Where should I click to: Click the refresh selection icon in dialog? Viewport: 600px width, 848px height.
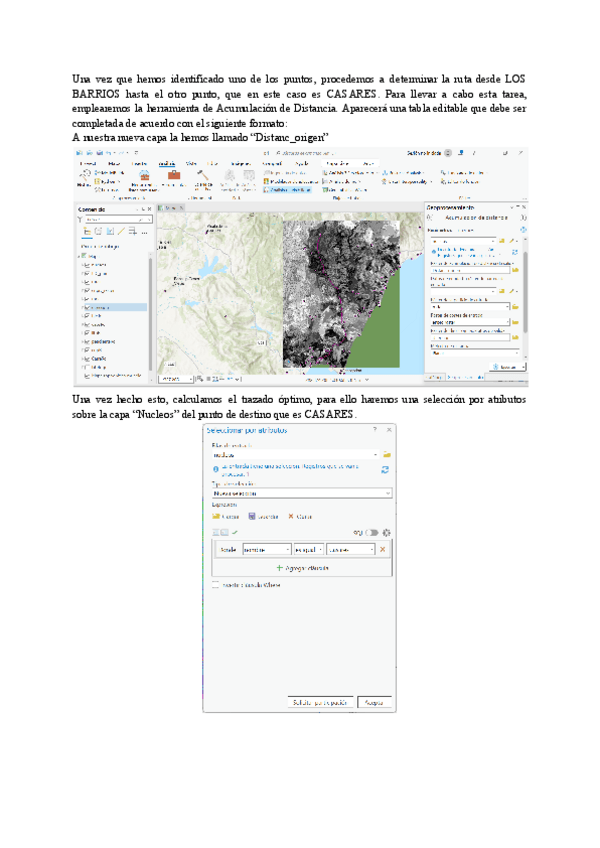[385, 468]
